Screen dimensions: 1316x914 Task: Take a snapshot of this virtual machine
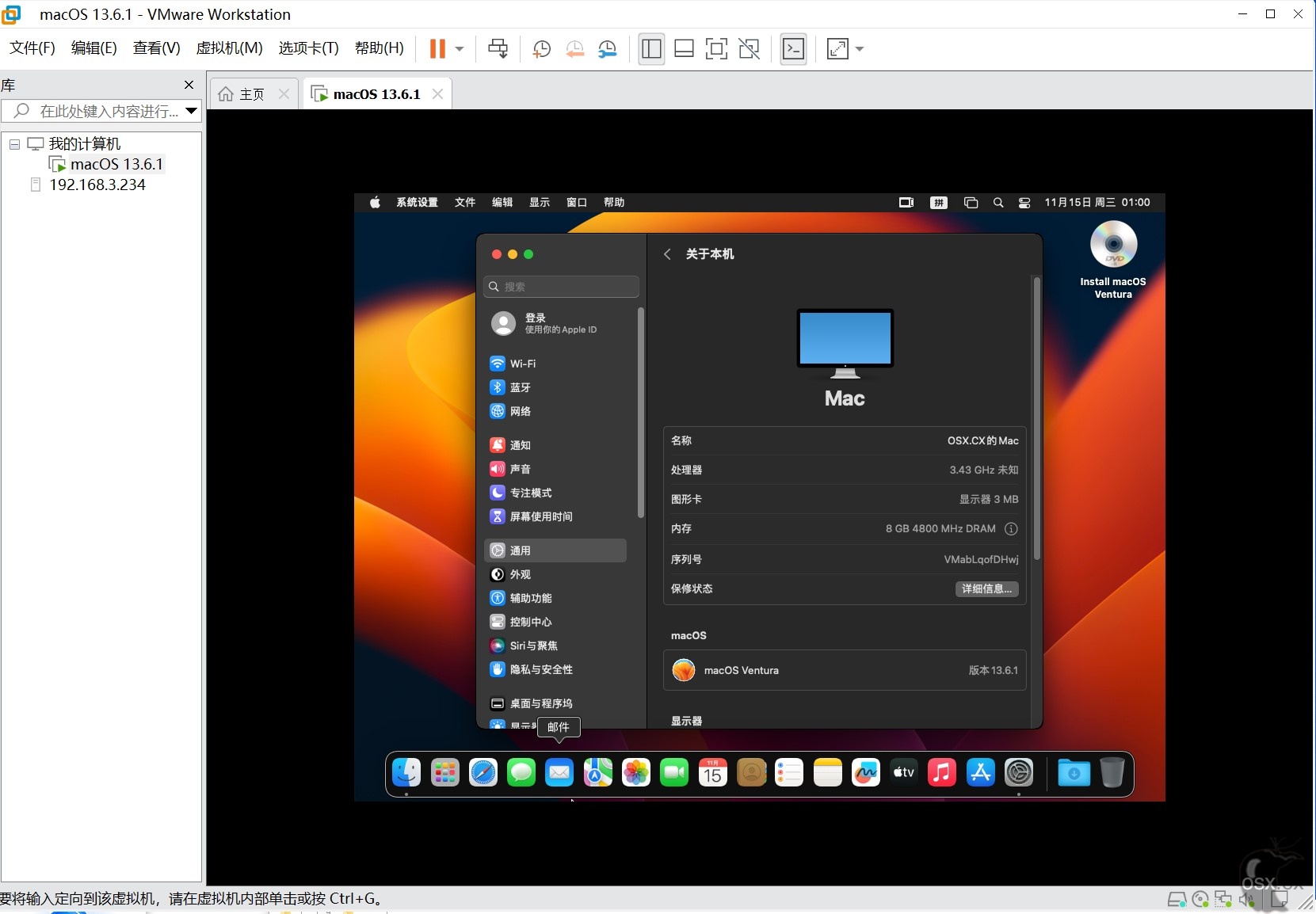tap(542, 49)
